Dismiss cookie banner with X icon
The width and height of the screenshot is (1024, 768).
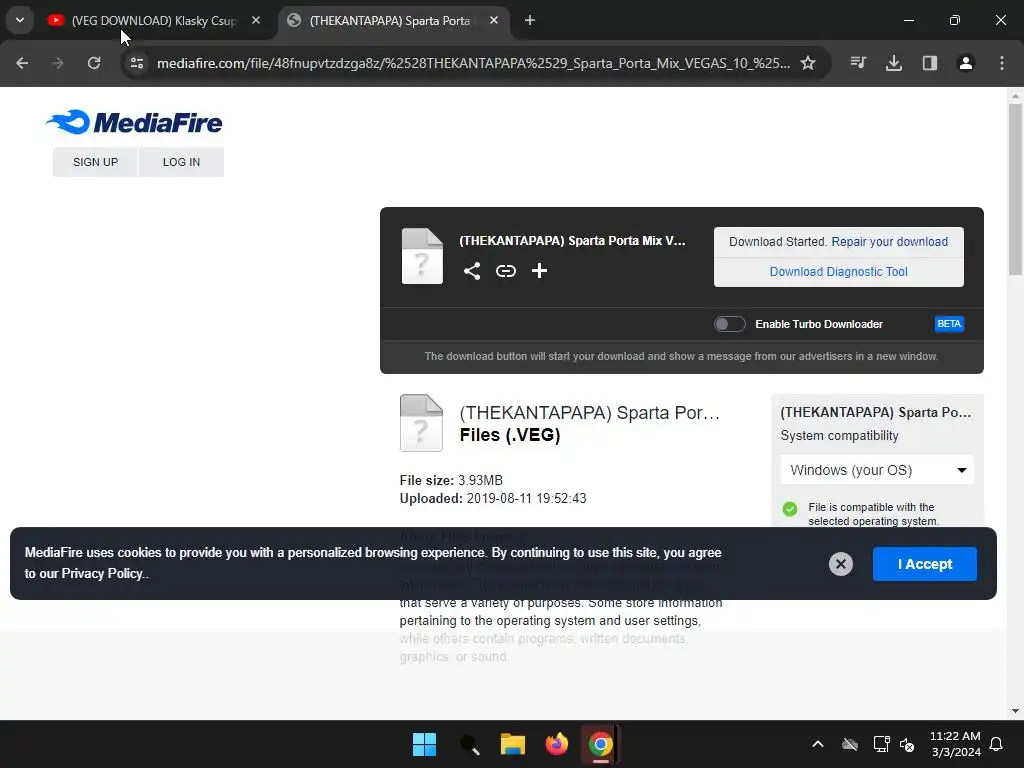point(840,564)
